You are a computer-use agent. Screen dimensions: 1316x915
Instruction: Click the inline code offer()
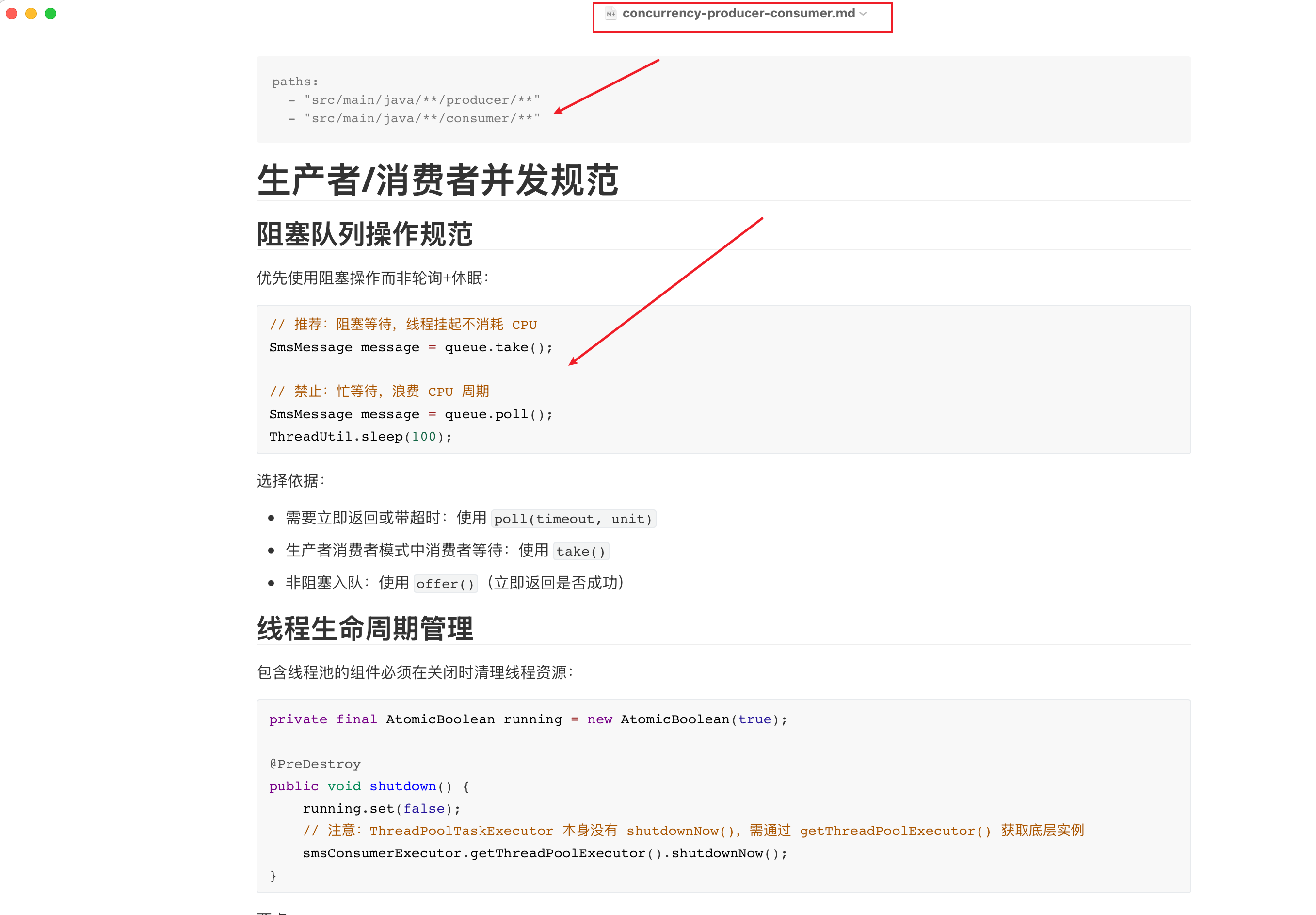point(445,584)
